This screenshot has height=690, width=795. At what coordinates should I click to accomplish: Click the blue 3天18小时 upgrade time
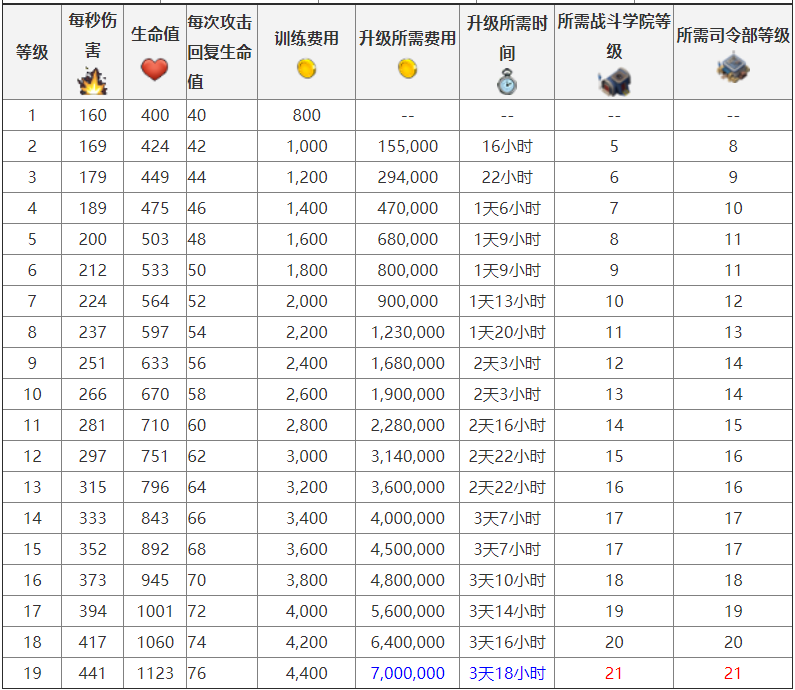pos(507,673)
